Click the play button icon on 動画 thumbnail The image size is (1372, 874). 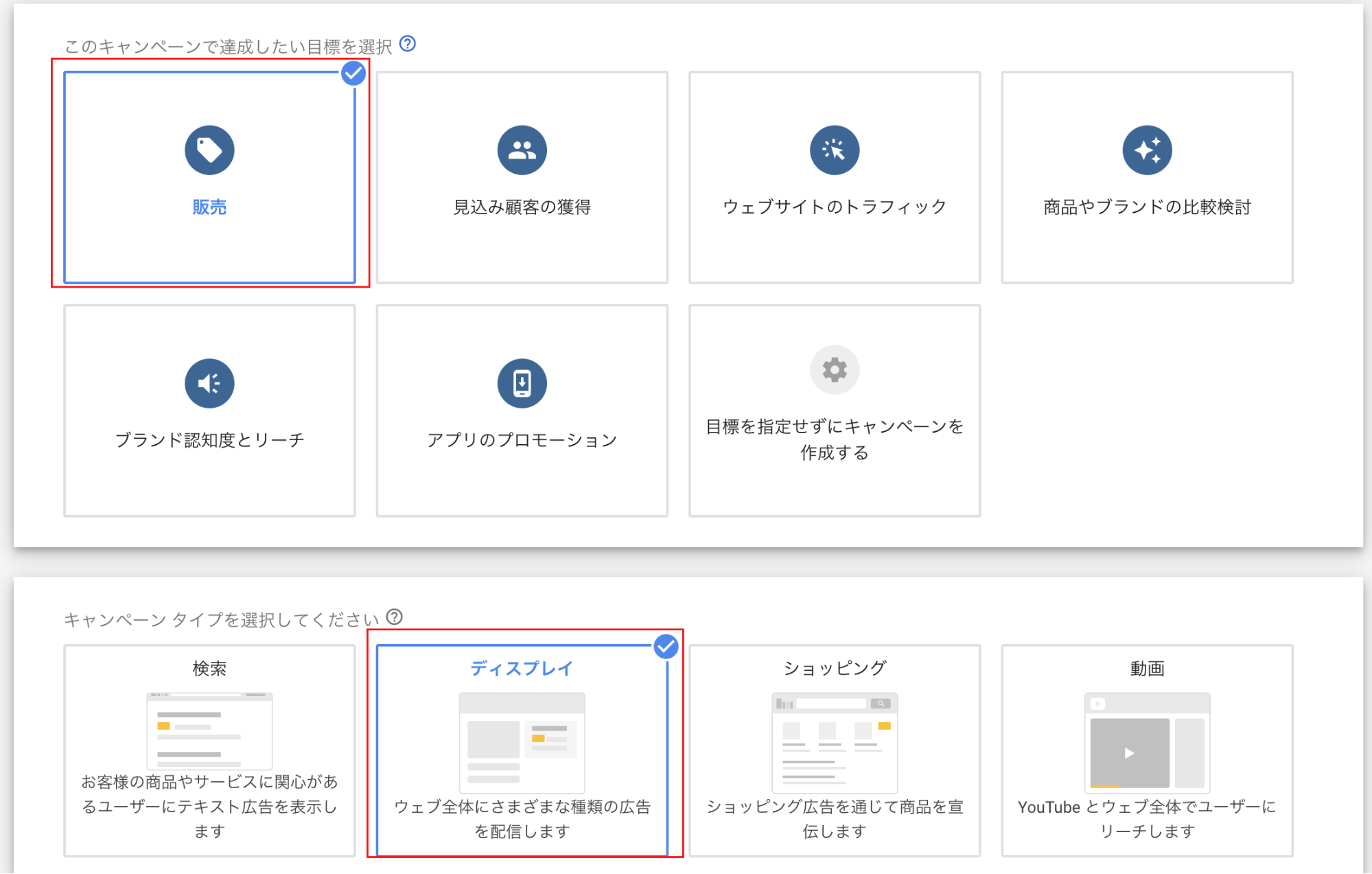click(x=1128, y=751)
